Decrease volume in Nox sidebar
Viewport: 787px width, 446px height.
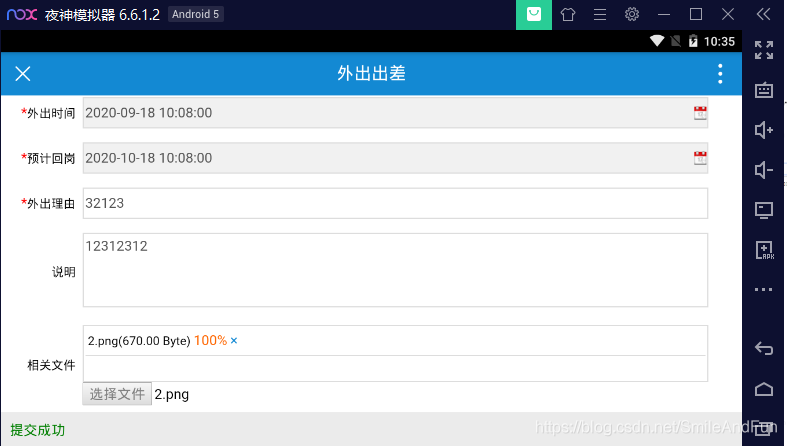click(763, 170)
